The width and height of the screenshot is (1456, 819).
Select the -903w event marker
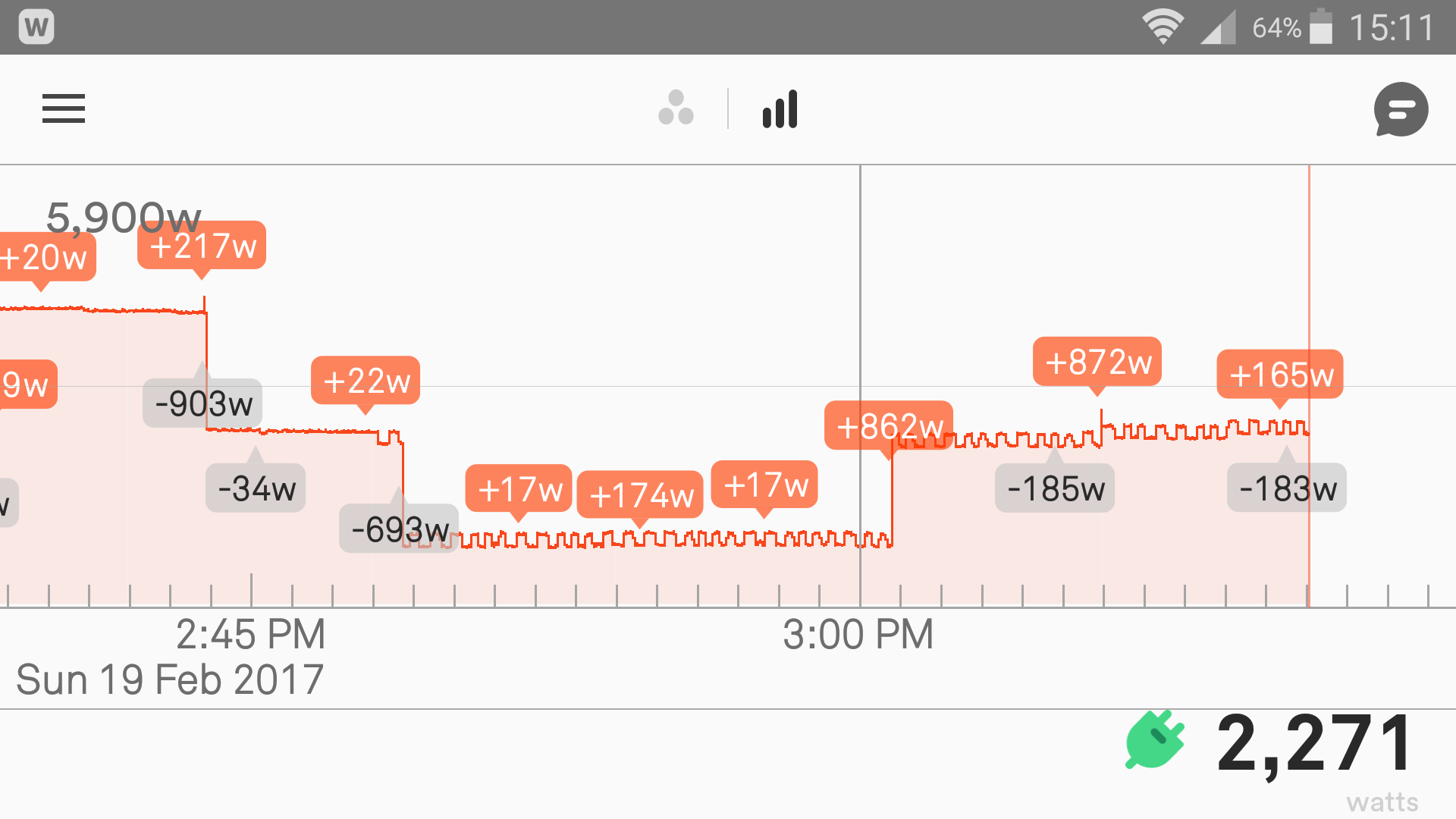tap(202, 403)
